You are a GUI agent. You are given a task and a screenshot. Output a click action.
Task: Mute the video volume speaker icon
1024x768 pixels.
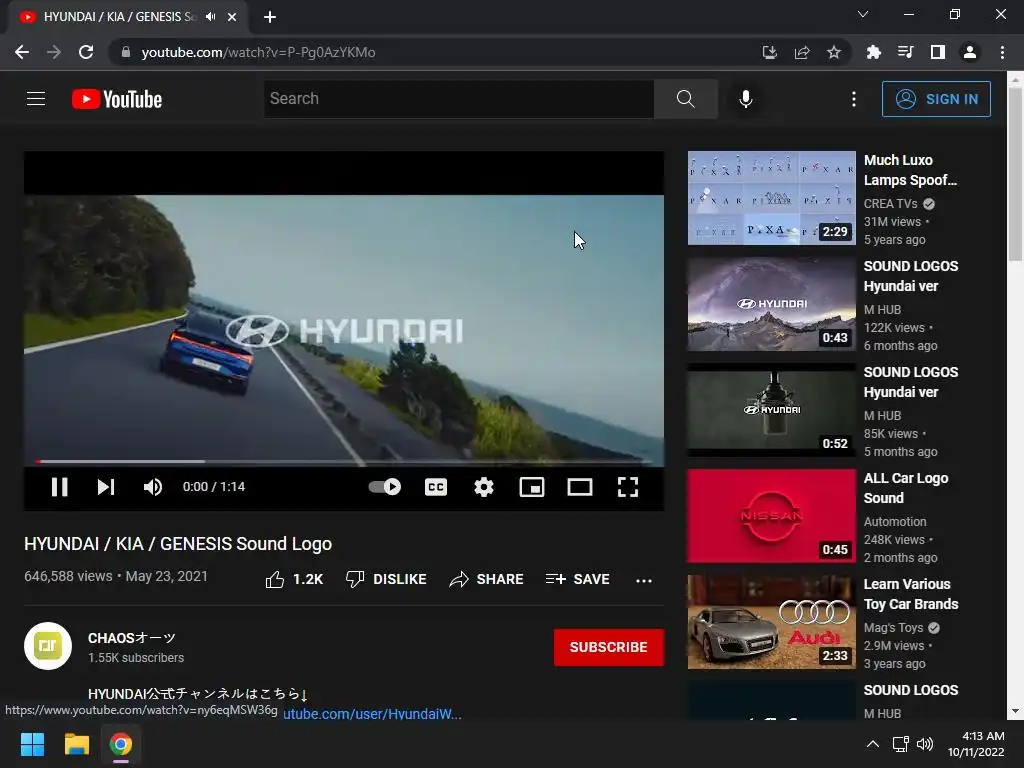tap(153, 487)
